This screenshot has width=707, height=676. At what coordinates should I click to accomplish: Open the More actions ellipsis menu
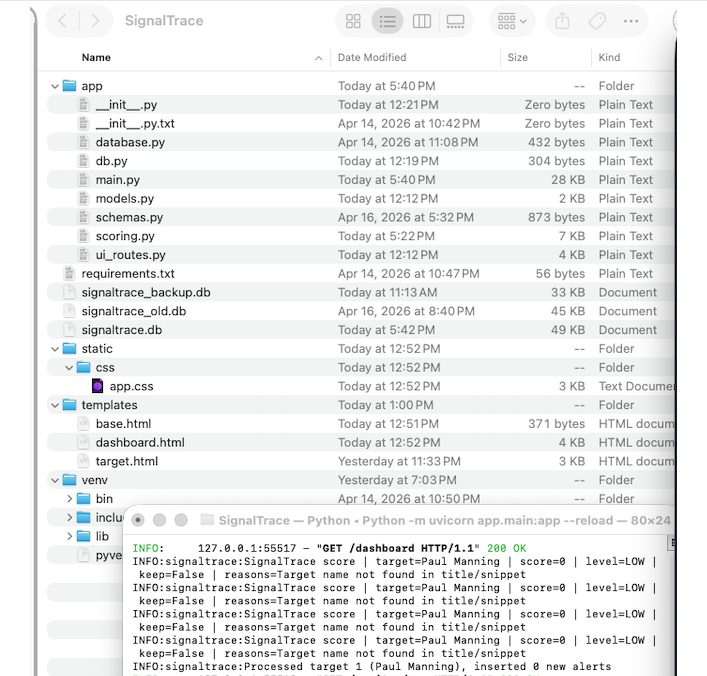(x=631, y=21)
